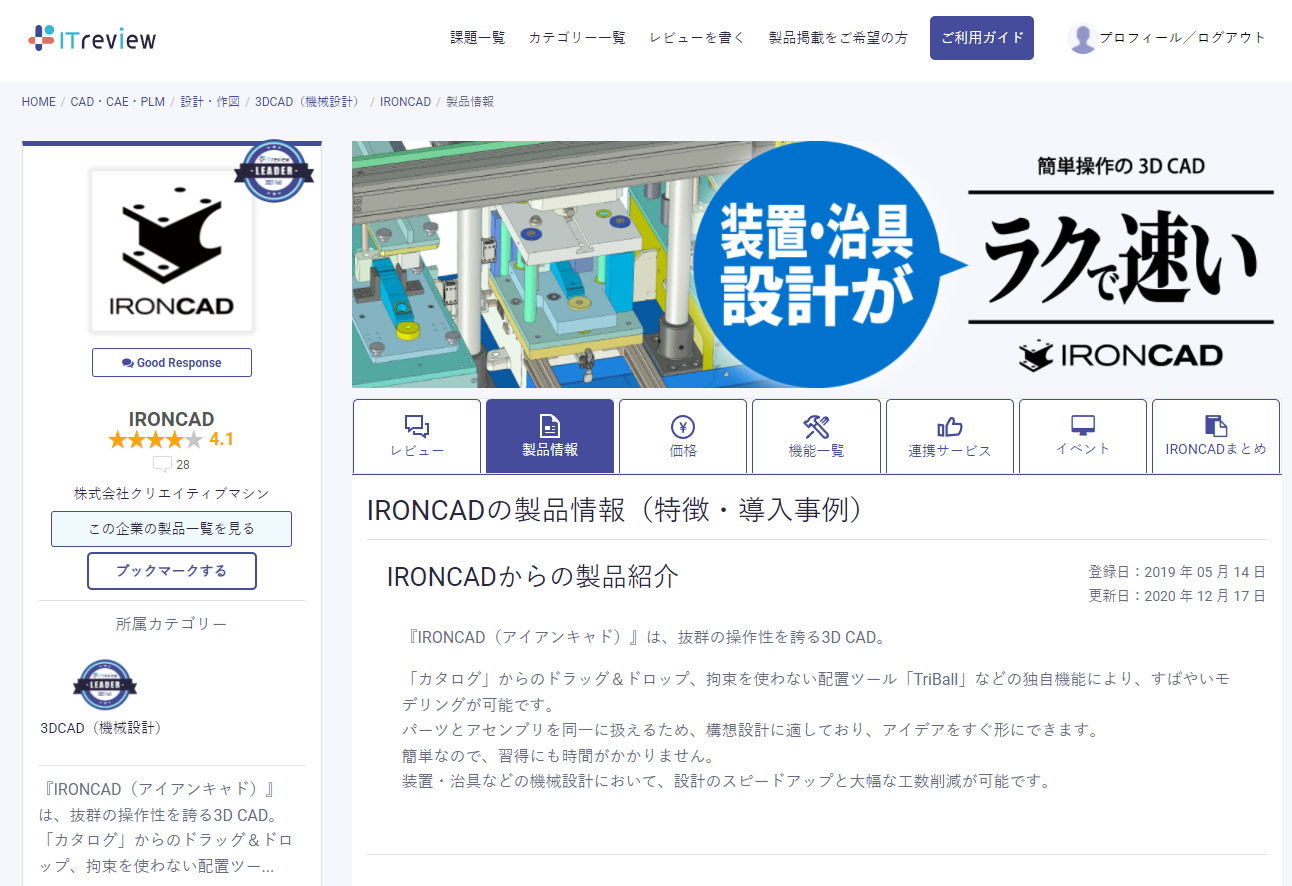Click the 株式会社クリエイティブマシン company name
This screenshot has height=886, width=1292.
click(172, 494)
